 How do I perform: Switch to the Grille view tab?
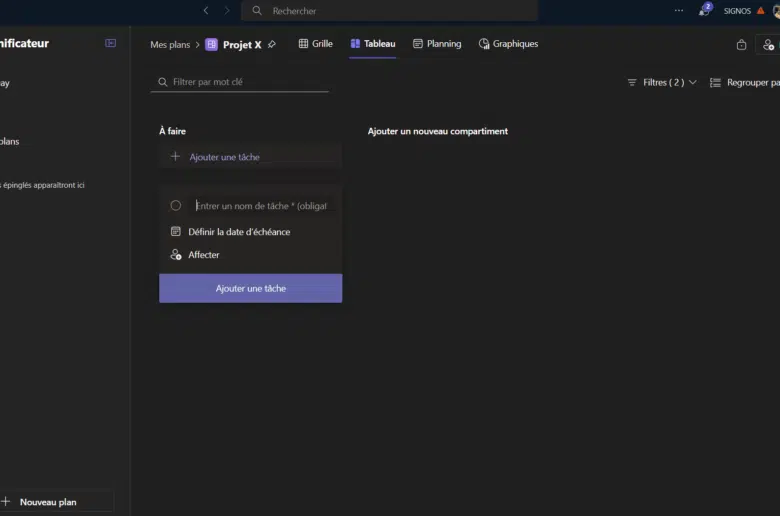pyautogui.click(x=315, y=44)
